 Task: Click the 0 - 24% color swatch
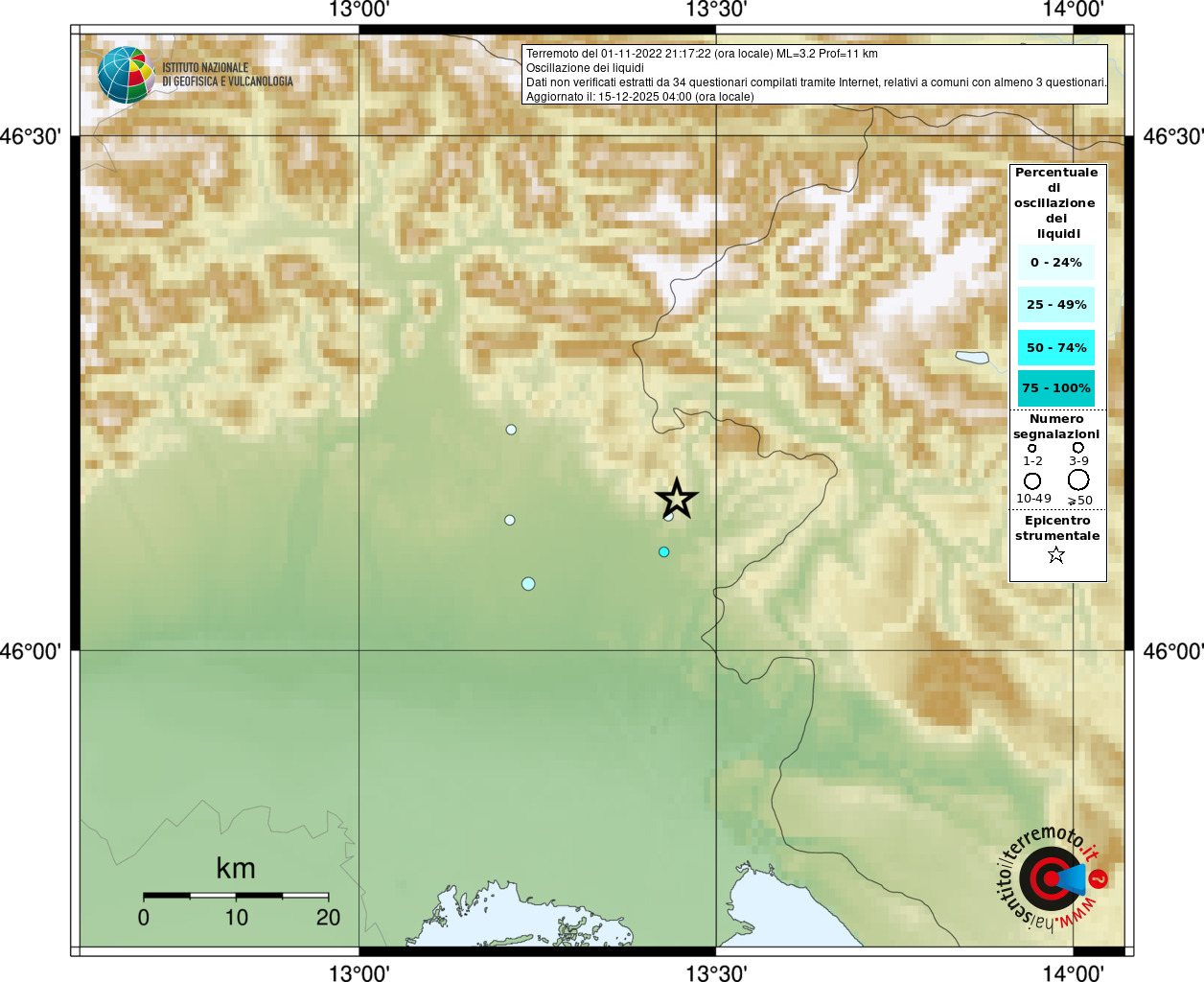coord(1056,262)
